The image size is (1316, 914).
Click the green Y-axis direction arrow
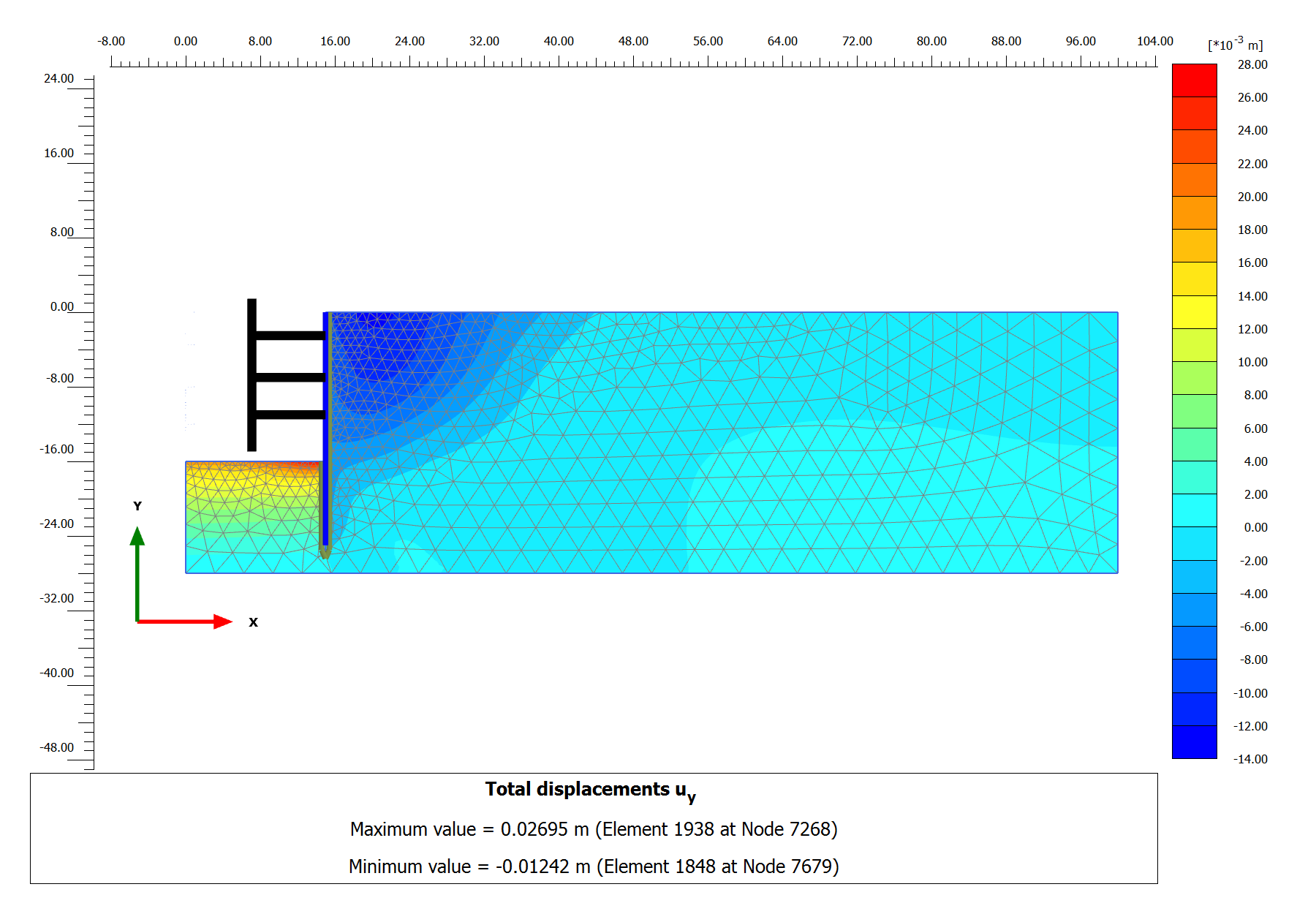click(x=137, y=574)
